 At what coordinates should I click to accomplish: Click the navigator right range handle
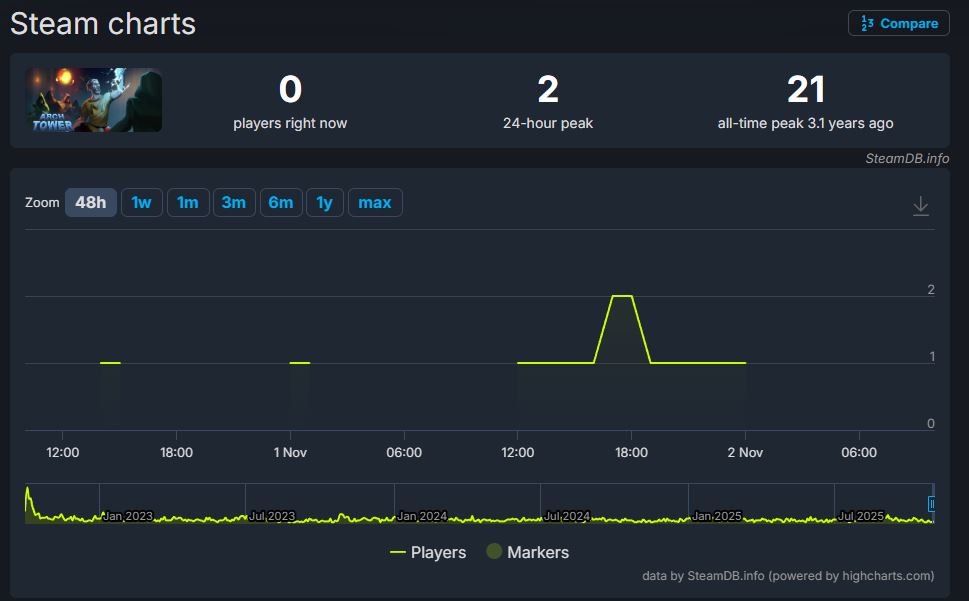pyautogui.click(x=931, y=504)
